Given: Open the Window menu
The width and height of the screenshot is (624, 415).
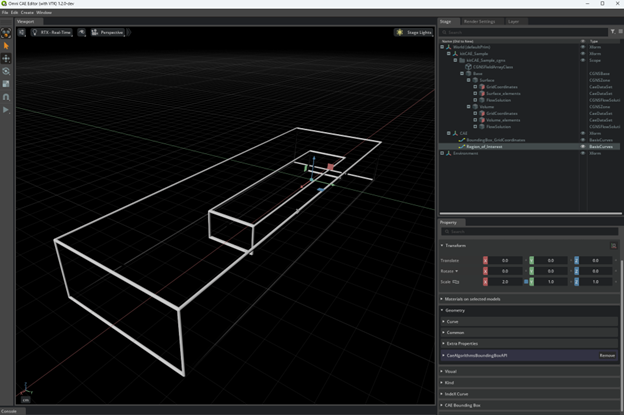Looking at the screenshot, I should point(44,12).
